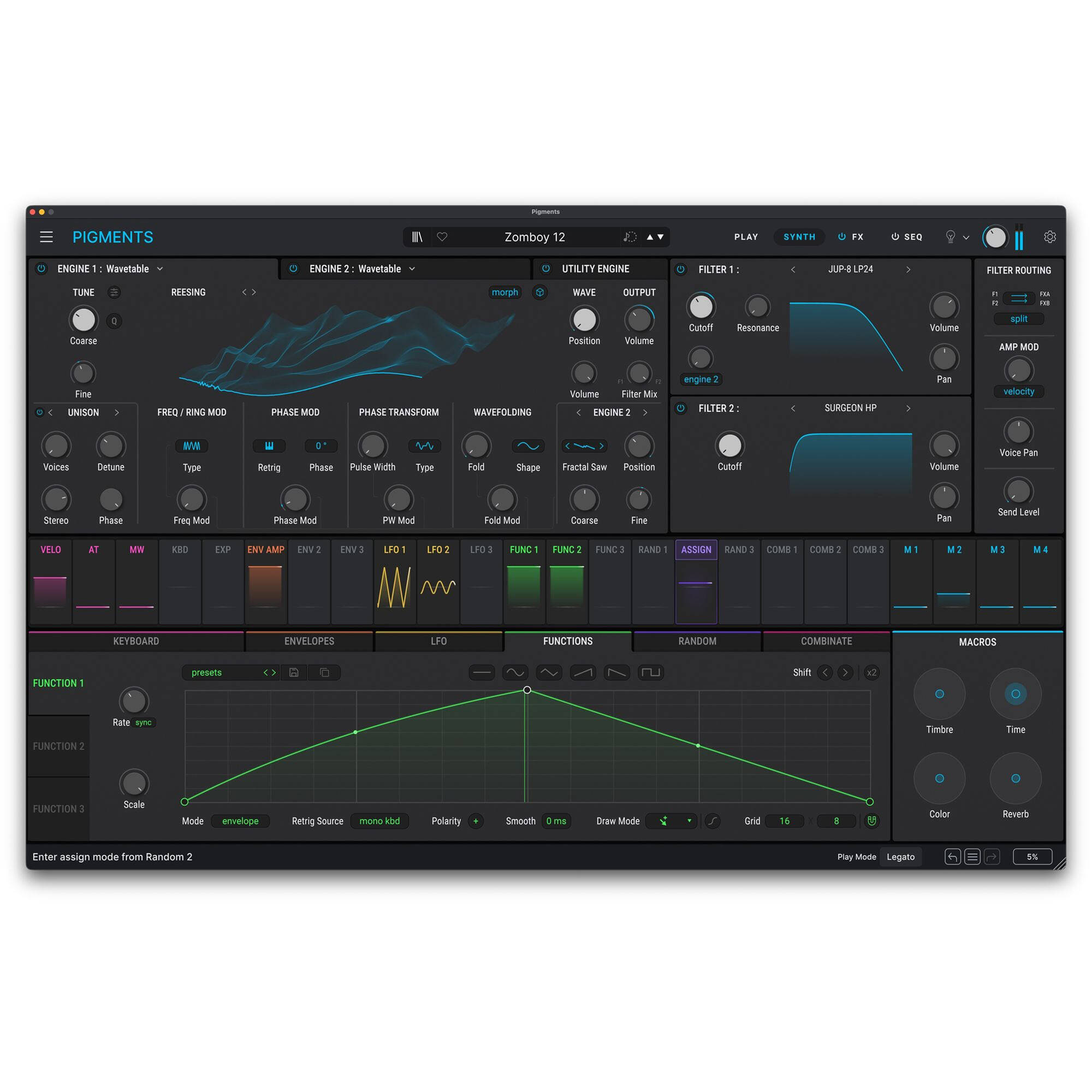1092x1092 pixels.
Task: Toggle Filter 2 power button
Action: (x=680, y=407)
